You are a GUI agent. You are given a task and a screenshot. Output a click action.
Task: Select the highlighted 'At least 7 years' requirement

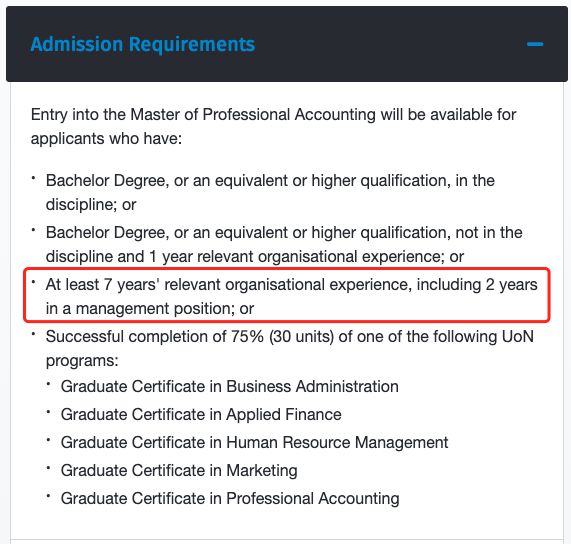[x=287, y=295]
